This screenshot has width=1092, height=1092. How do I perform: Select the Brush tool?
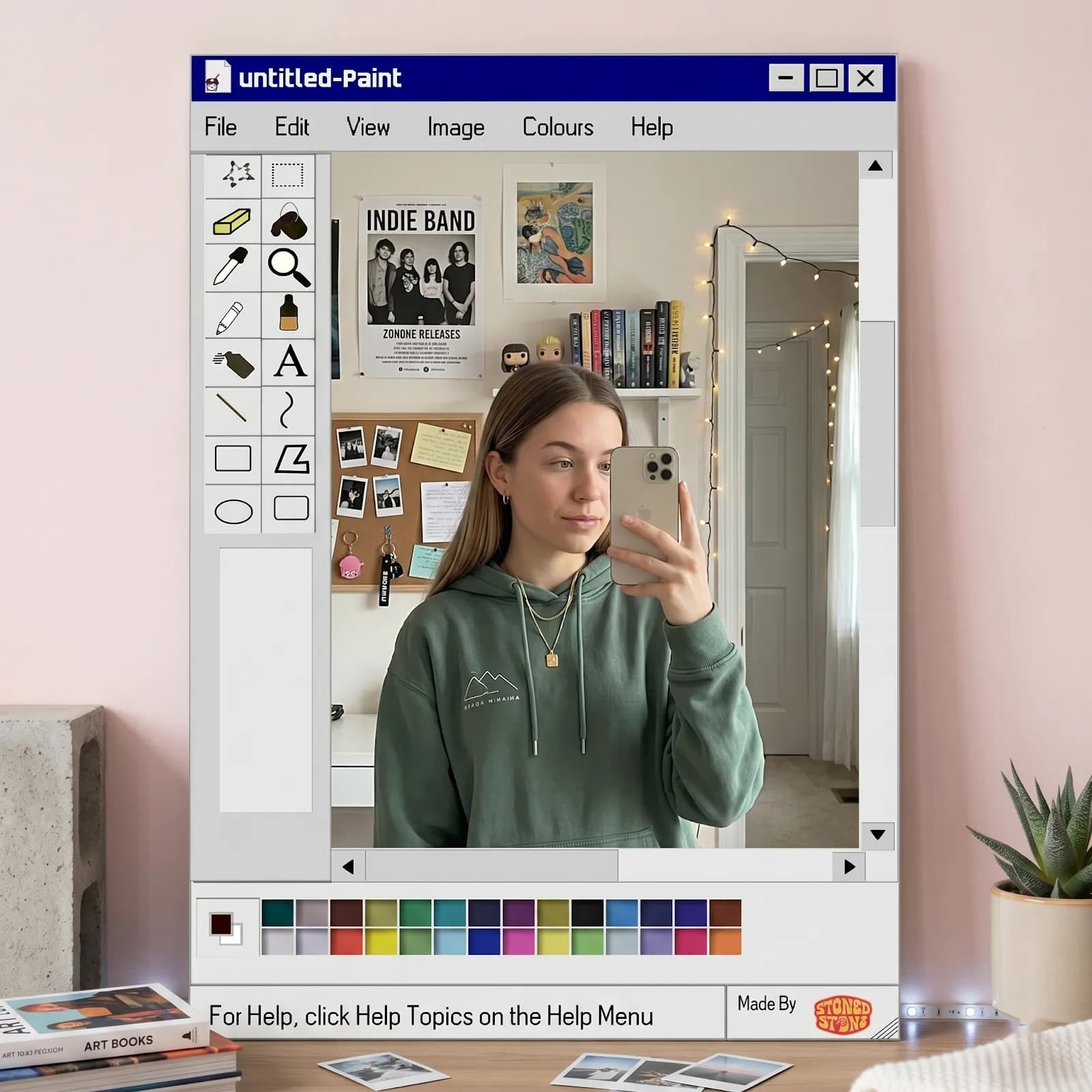(288, 315)
